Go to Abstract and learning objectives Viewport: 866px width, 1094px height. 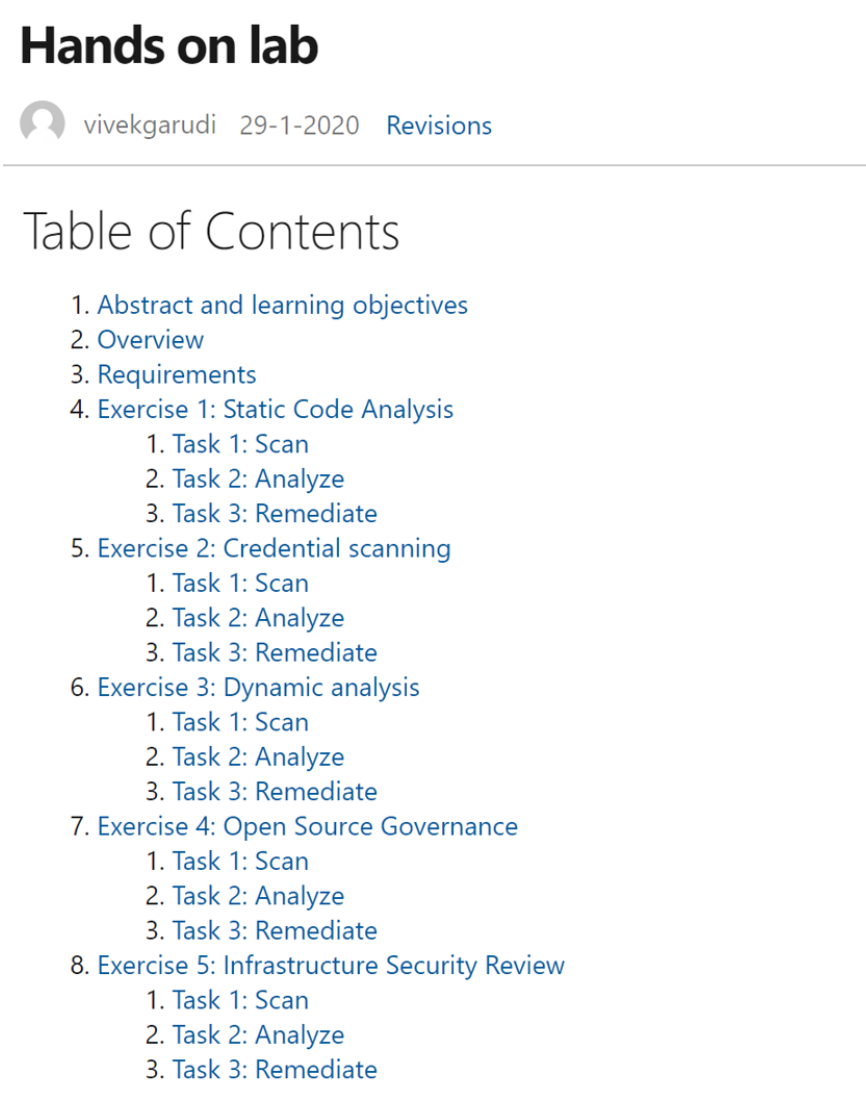(x=283, y=306)
